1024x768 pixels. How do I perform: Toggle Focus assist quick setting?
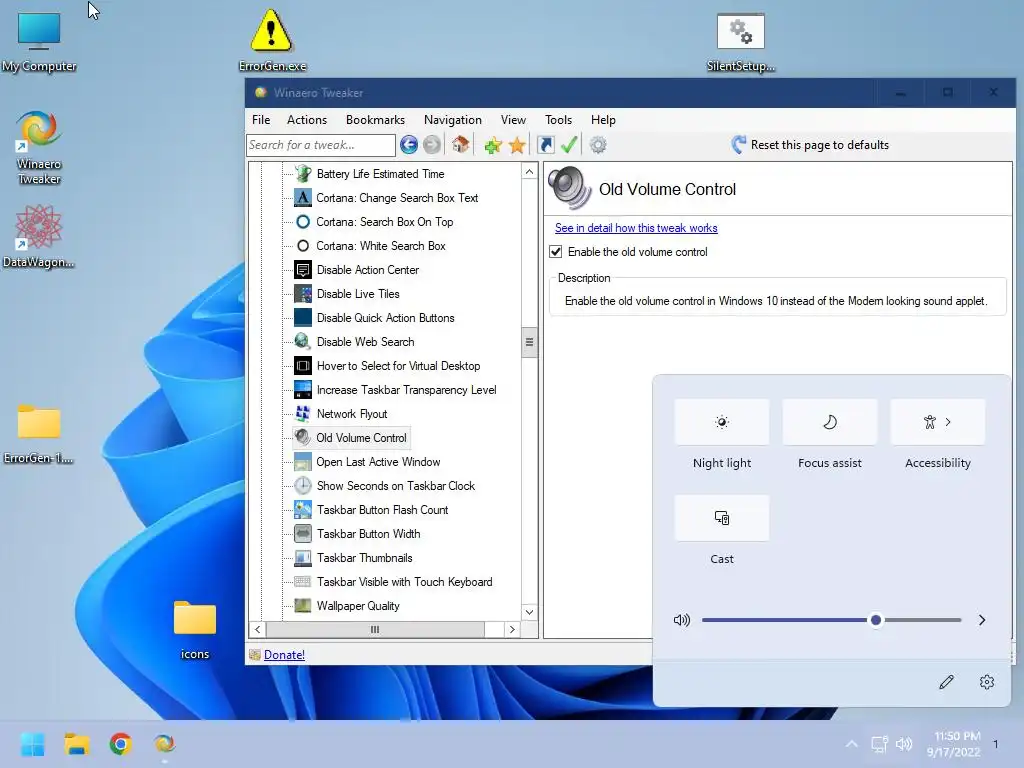(x=829, y=423)
